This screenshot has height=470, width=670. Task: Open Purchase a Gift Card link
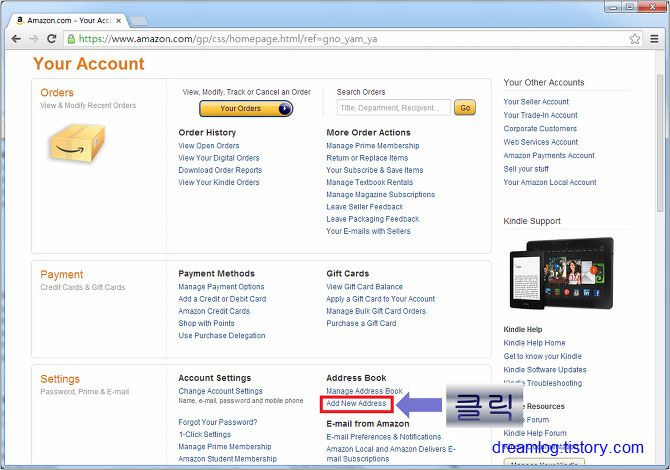click(x=361, y=323)
